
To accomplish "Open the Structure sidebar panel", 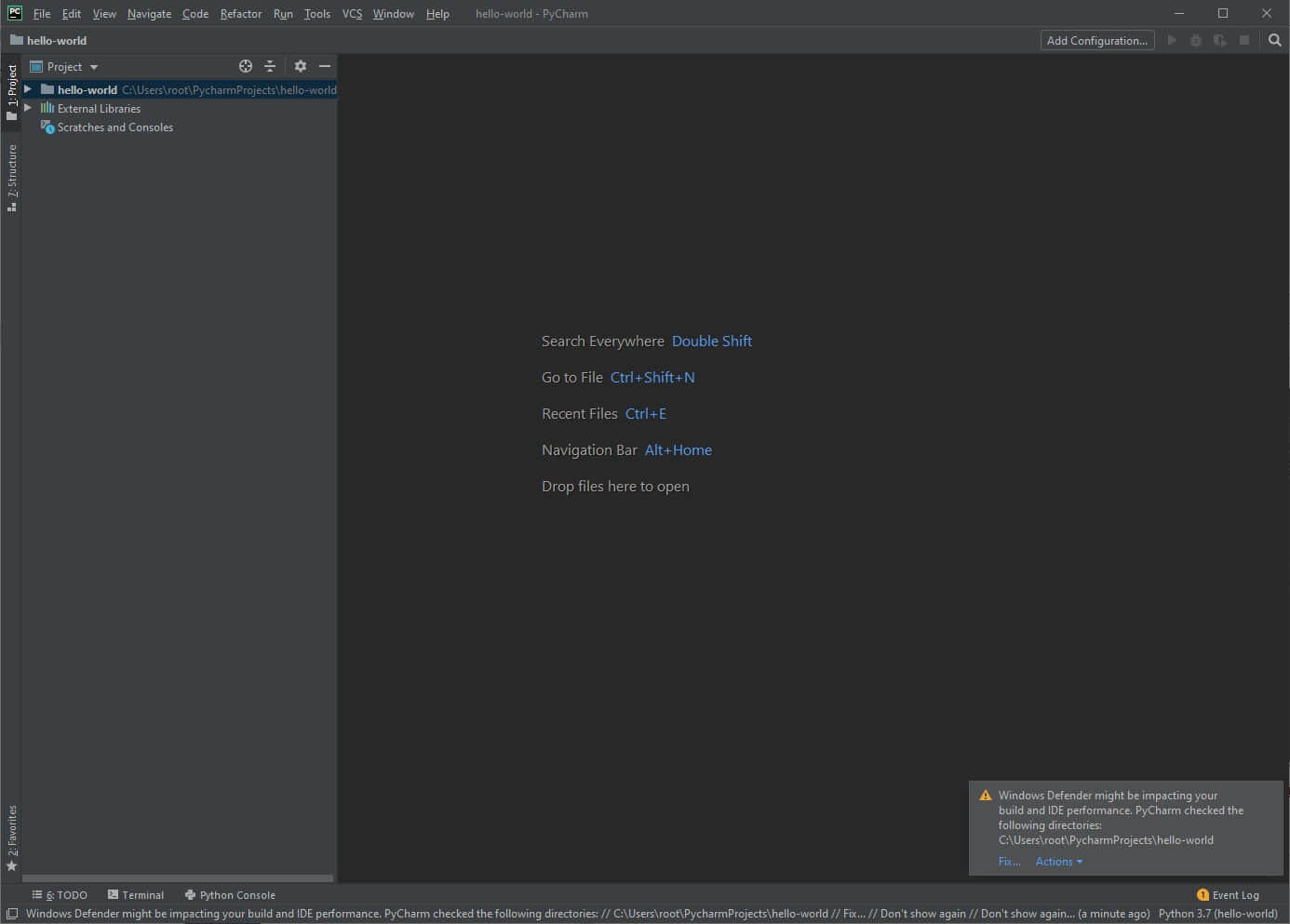I will coord(12,177).
